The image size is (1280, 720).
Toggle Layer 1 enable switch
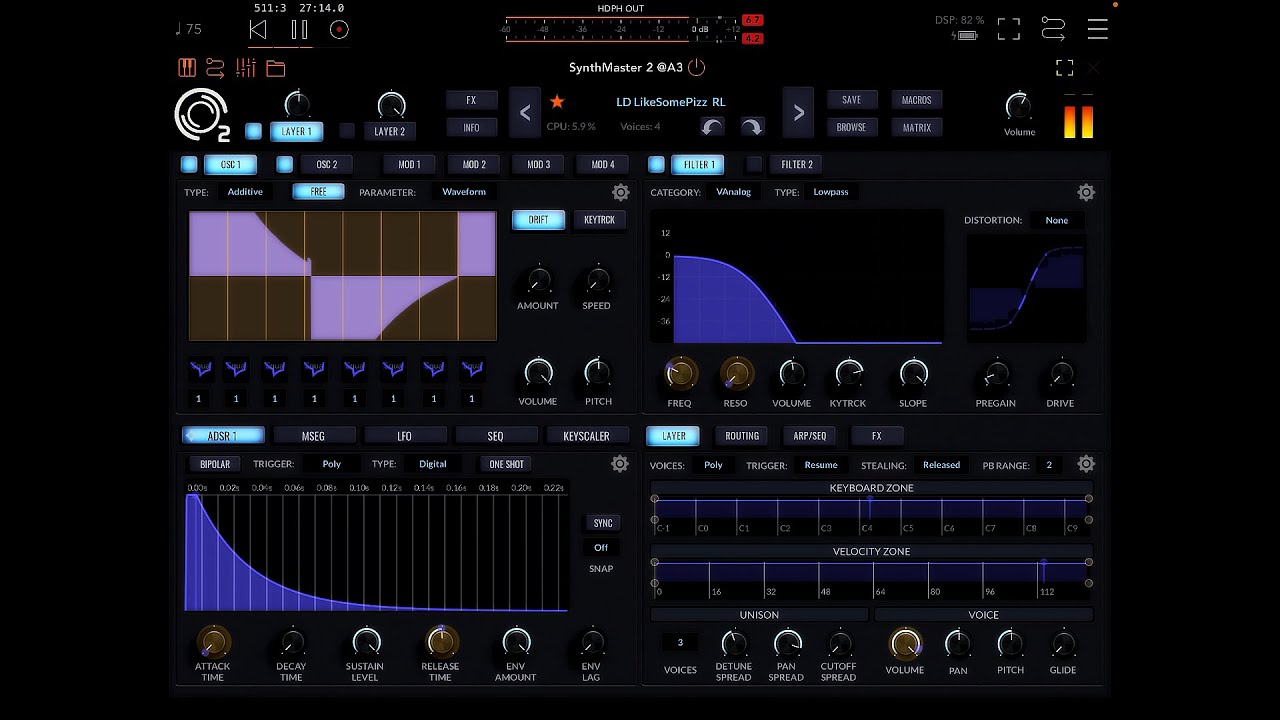pos(253,131)
